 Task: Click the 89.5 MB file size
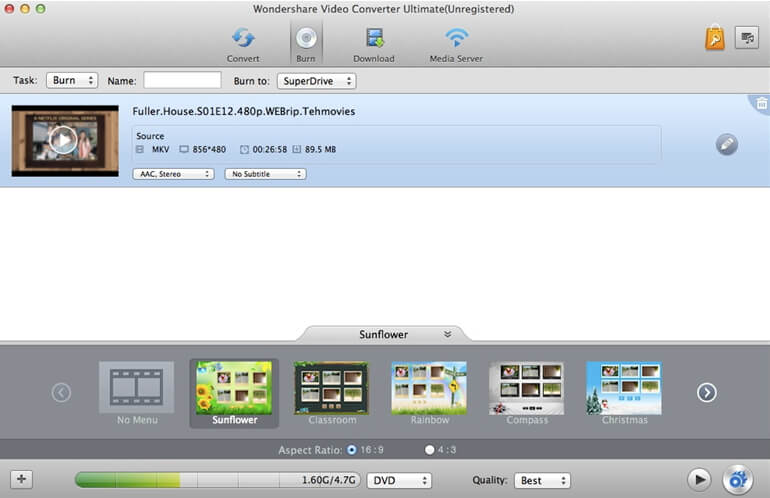[x=320, y=149]
